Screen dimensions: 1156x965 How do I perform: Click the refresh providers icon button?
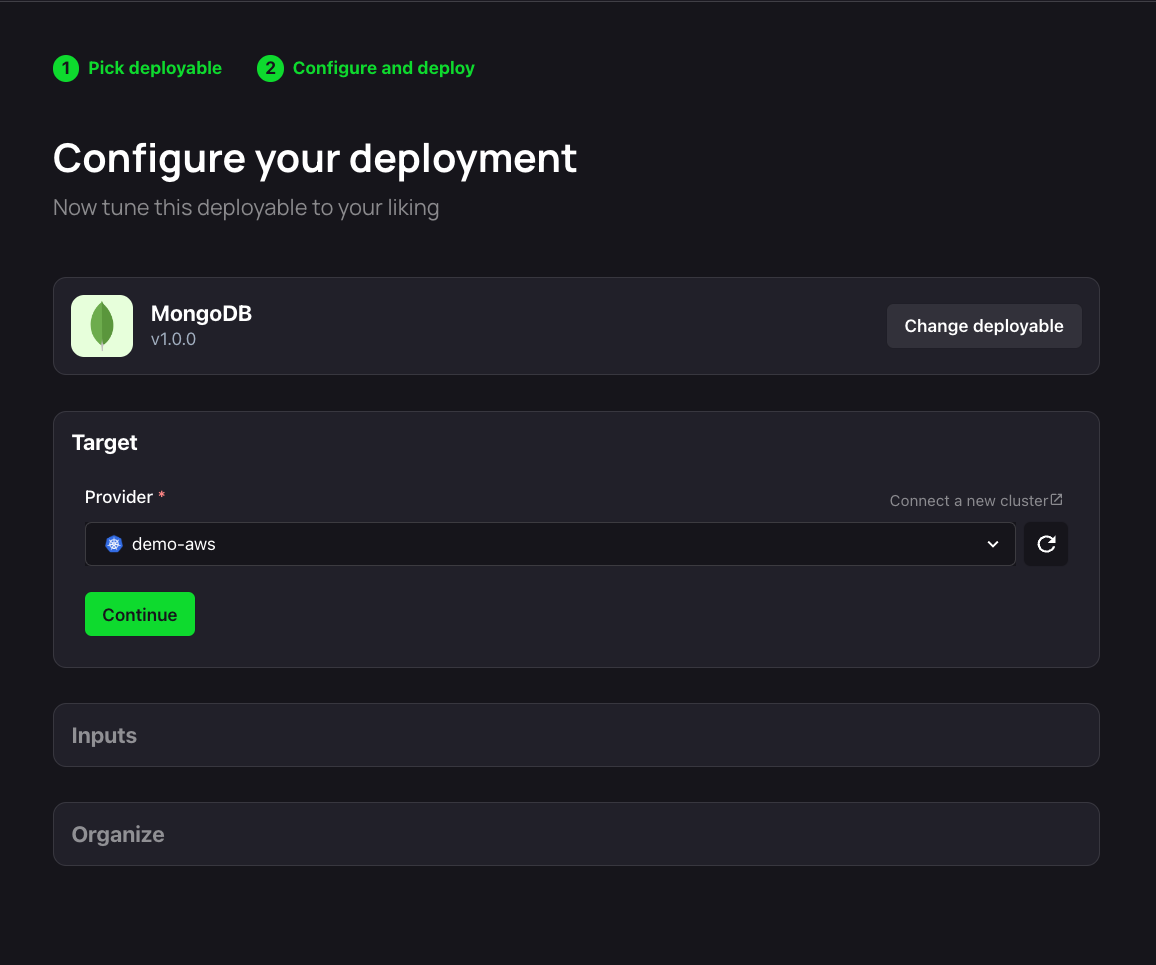(1045, 544)
